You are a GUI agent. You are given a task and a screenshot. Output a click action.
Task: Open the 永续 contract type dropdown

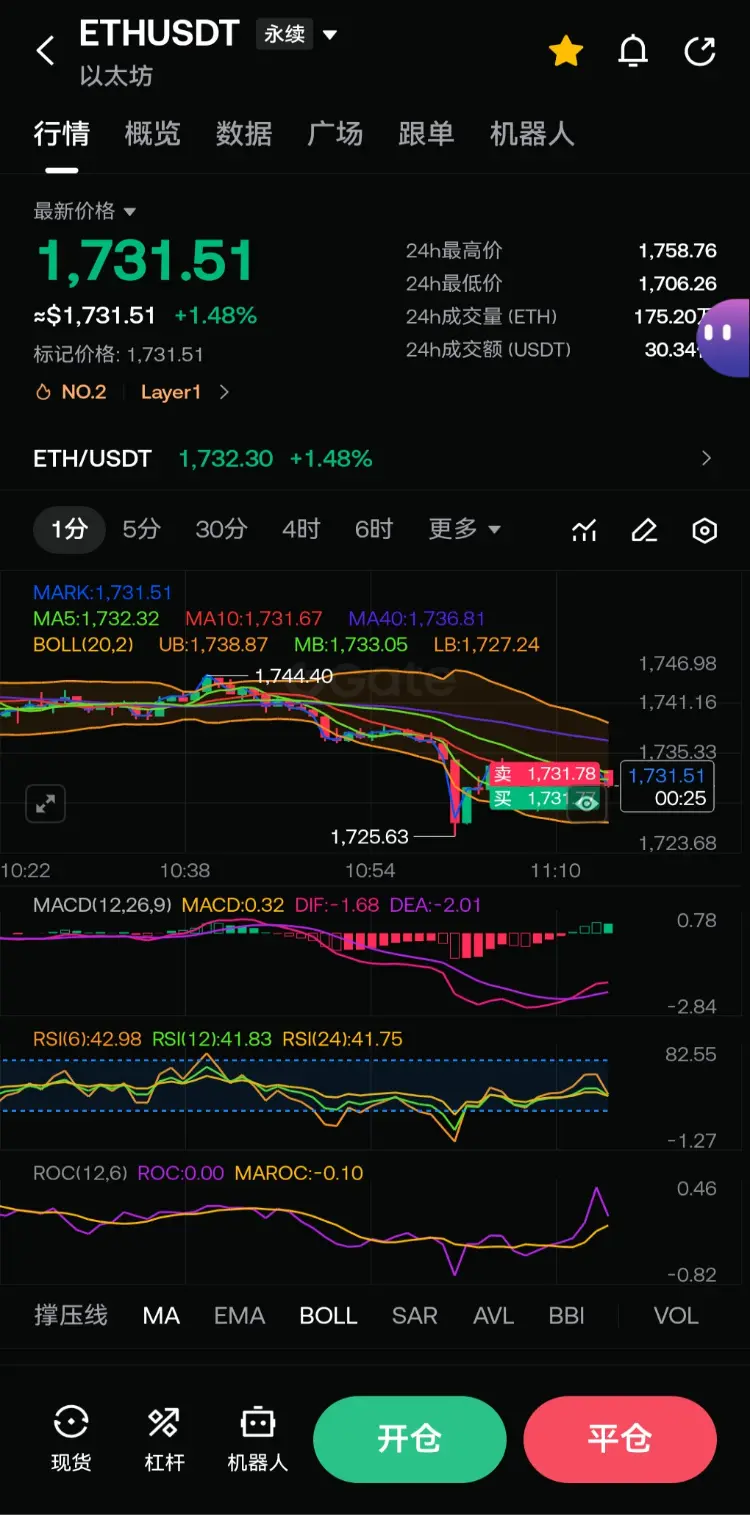click(298, 34)
